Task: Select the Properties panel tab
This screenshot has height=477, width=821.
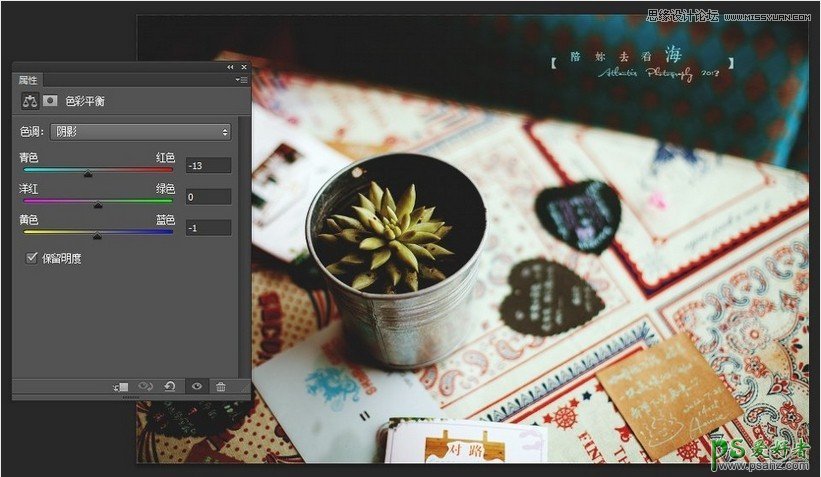Action: (x=28, y=79)
